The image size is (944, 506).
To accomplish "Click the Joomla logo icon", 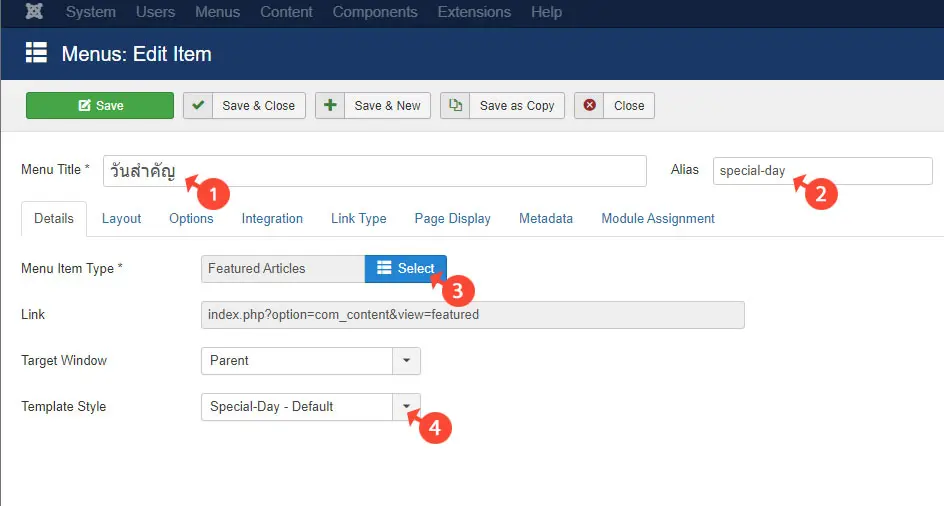I will click(34, 12).
